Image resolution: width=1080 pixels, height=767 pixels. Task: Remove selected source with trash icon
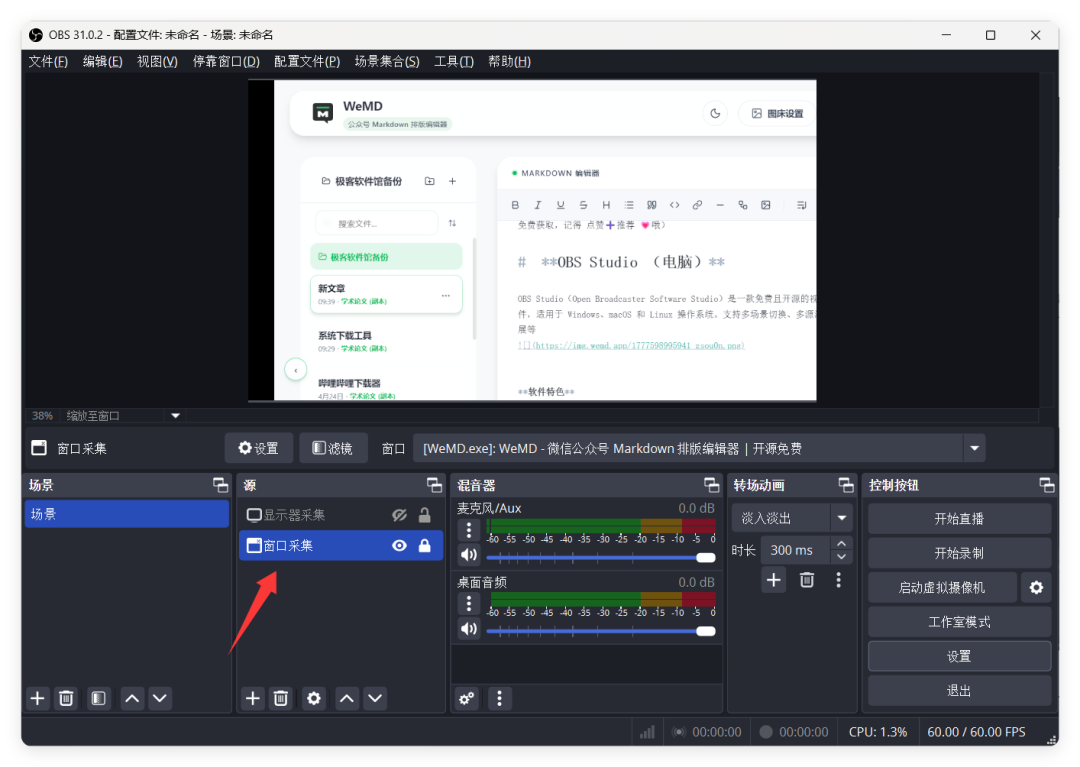pyautogui.click(x=281, y=698)
